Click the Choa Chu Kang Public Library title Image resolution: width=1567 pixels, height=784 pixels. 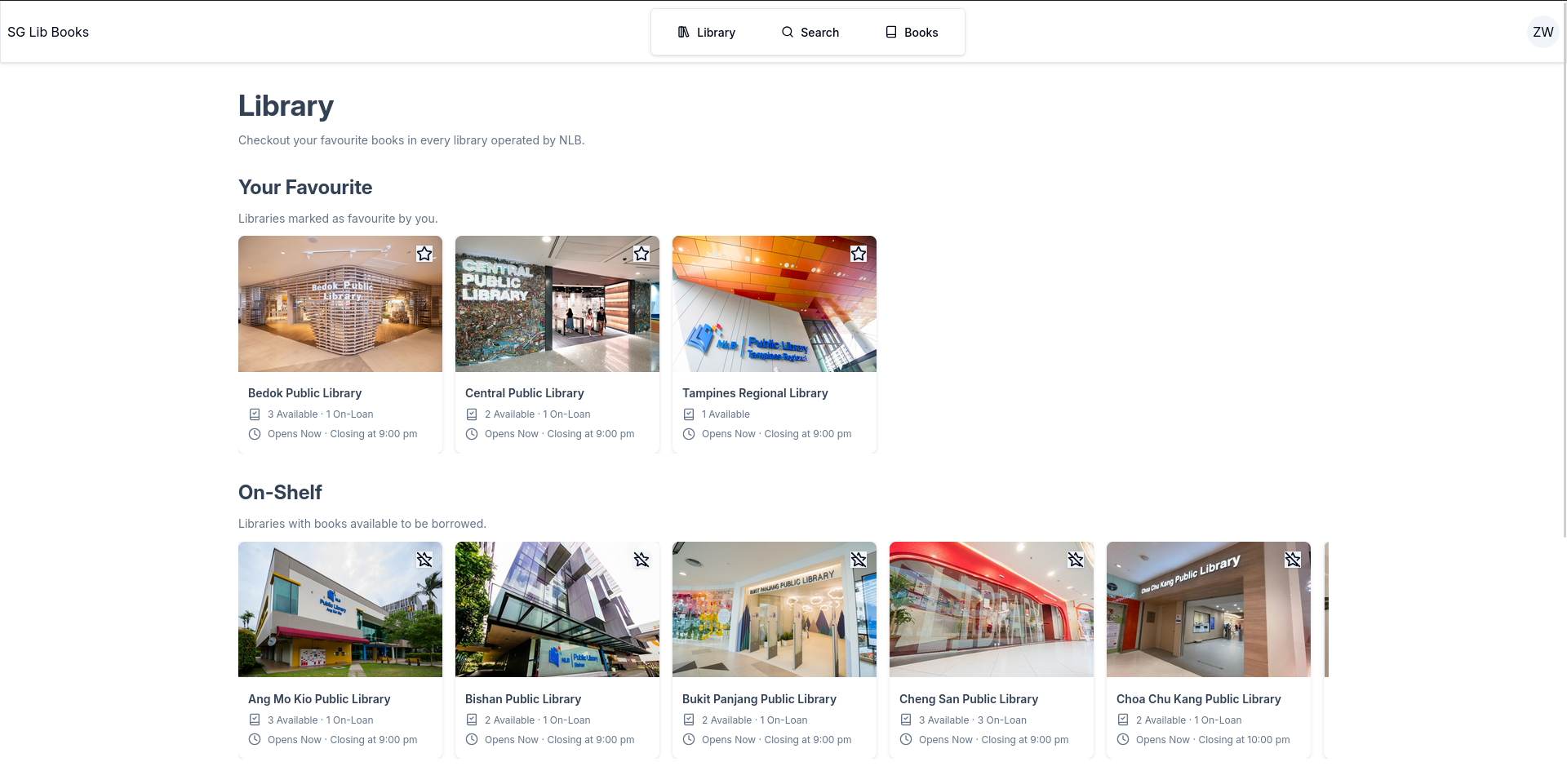click(1199, 699)
